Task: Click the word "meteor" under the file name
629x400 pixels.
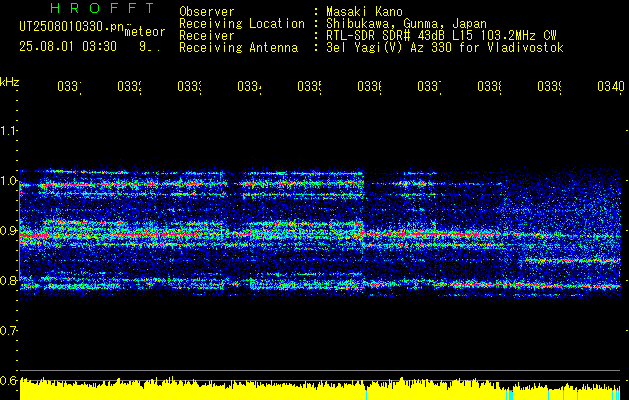Action: (145, 32)
